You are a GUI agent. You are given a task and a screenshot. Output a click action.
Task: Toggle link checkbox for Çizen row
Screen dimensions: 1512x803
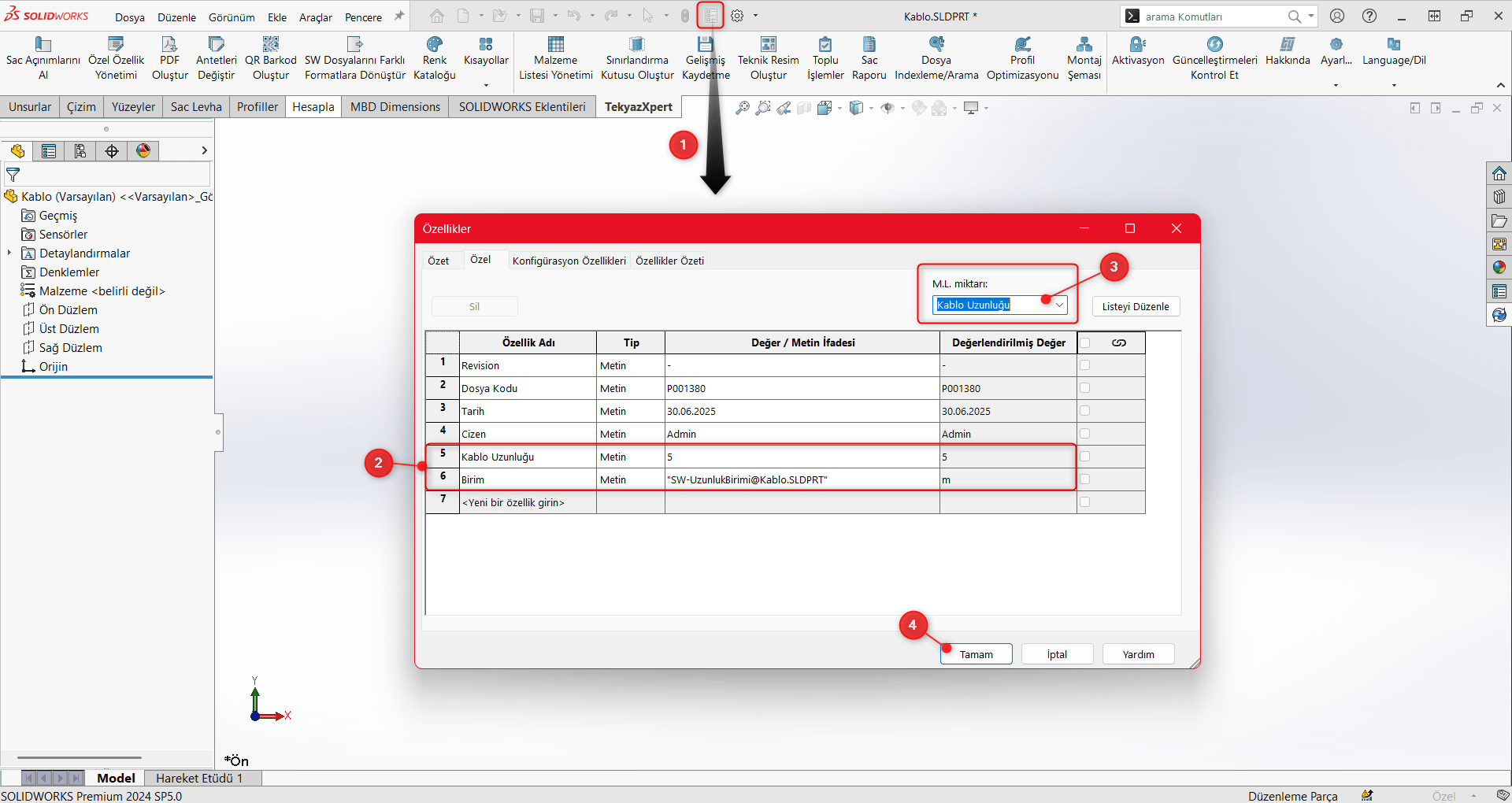pos(1085,434)
